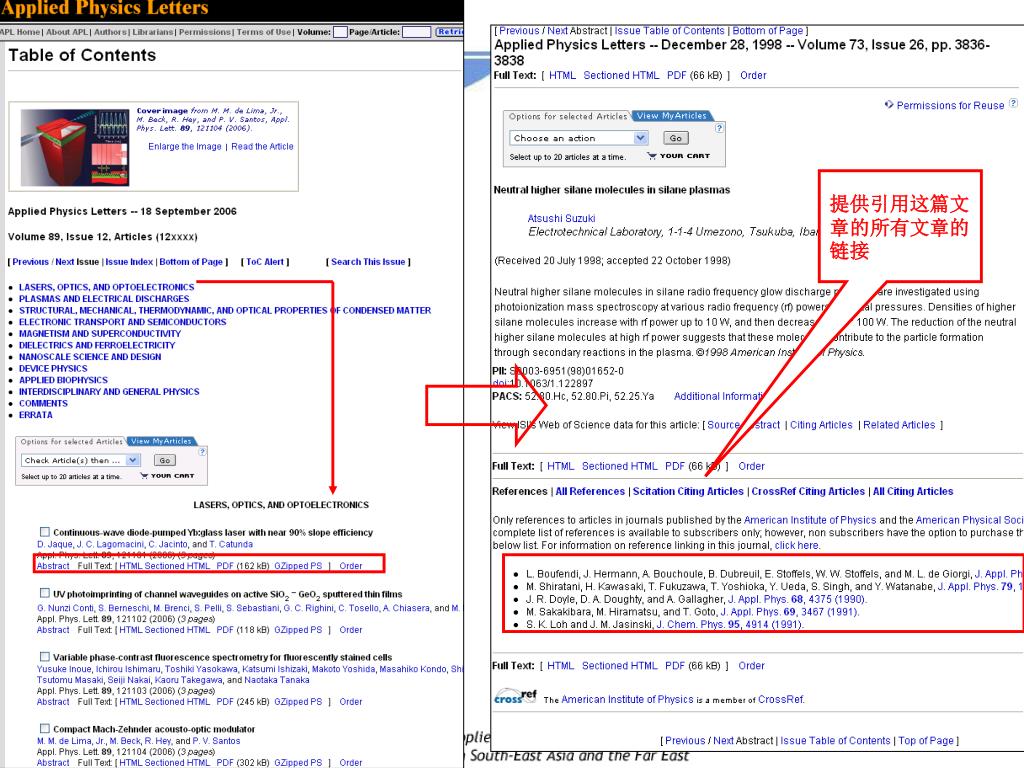Open Issue Table of Contents at top

click(x=669, y=31)
